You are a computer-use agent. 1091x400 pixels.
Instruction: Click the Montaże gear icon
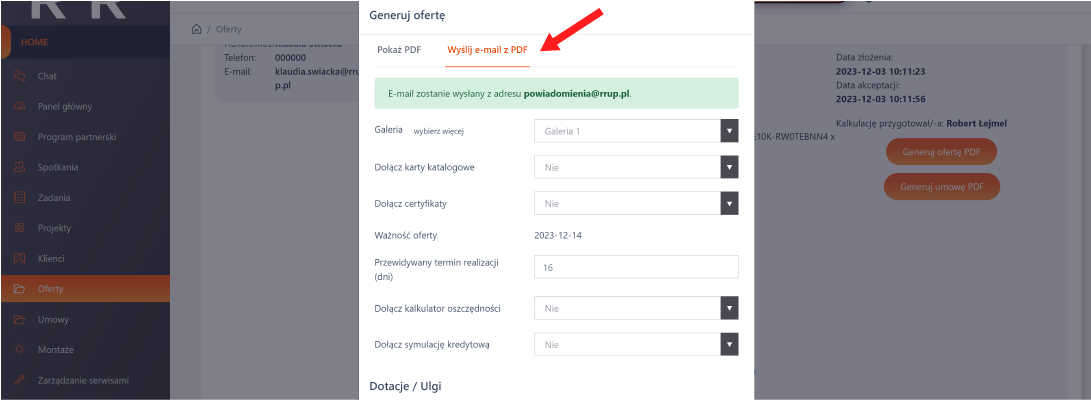(x=20, y=349)
